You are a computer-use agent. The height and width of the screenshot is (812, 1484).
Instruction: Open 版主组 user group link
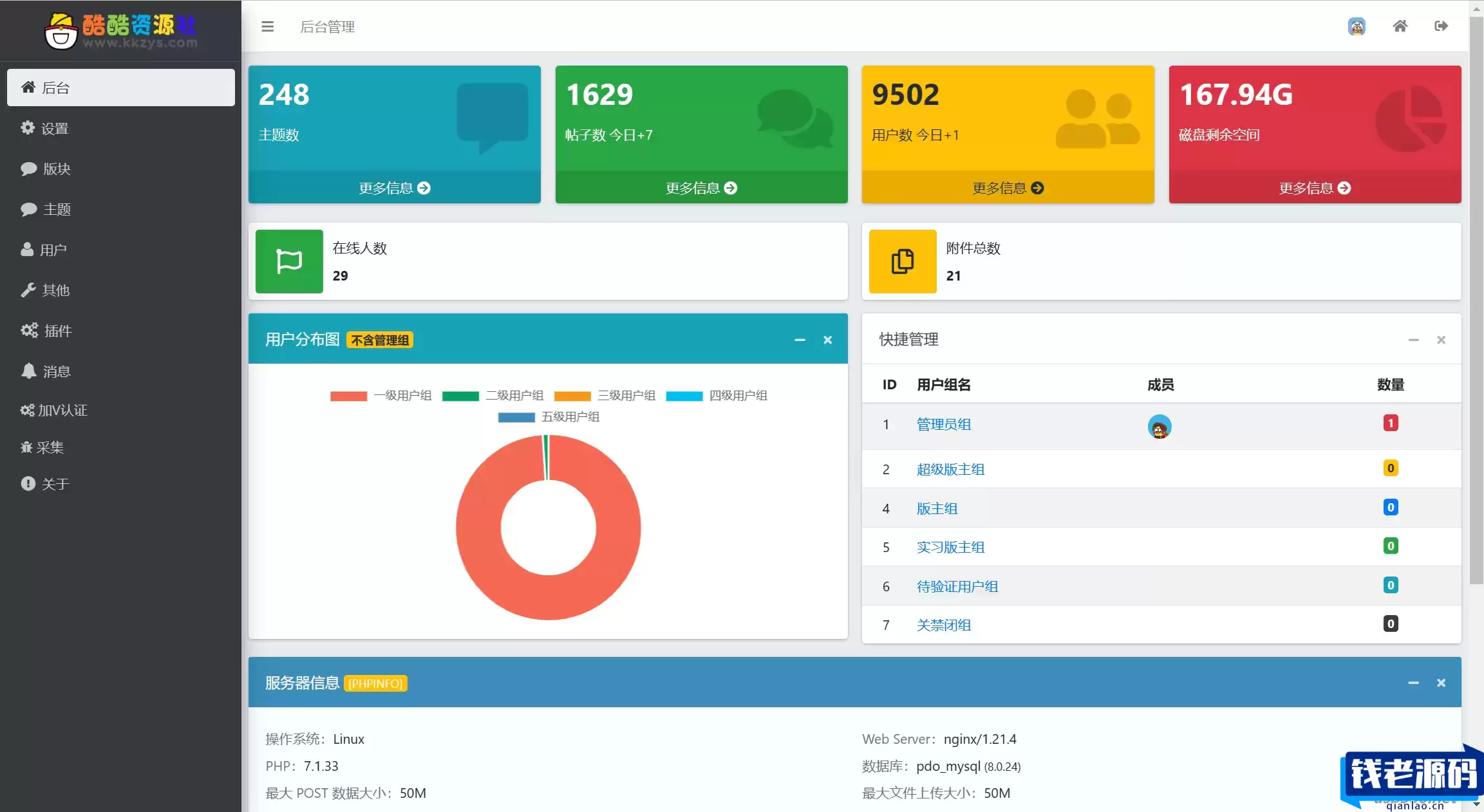pyautogui.click(x=937, y=509)
